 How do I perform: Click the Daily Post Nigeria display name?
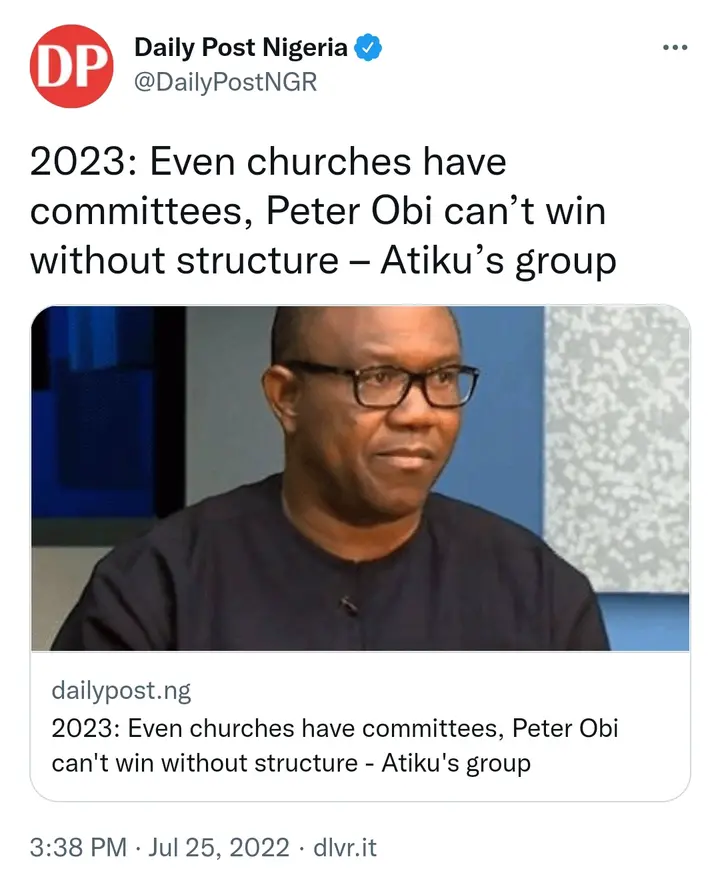pos(240,47)
